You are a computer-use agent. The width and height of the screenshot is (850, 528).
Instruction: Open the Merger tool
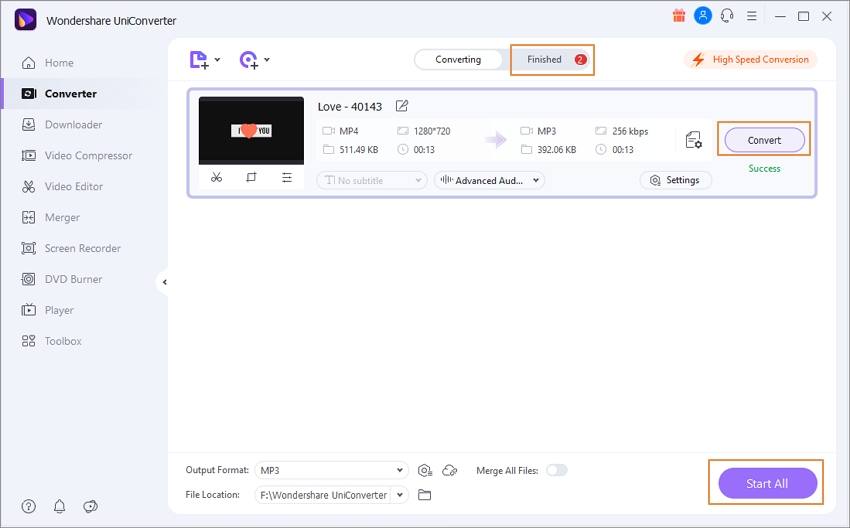pyautogui.click(x=50, y=217)
